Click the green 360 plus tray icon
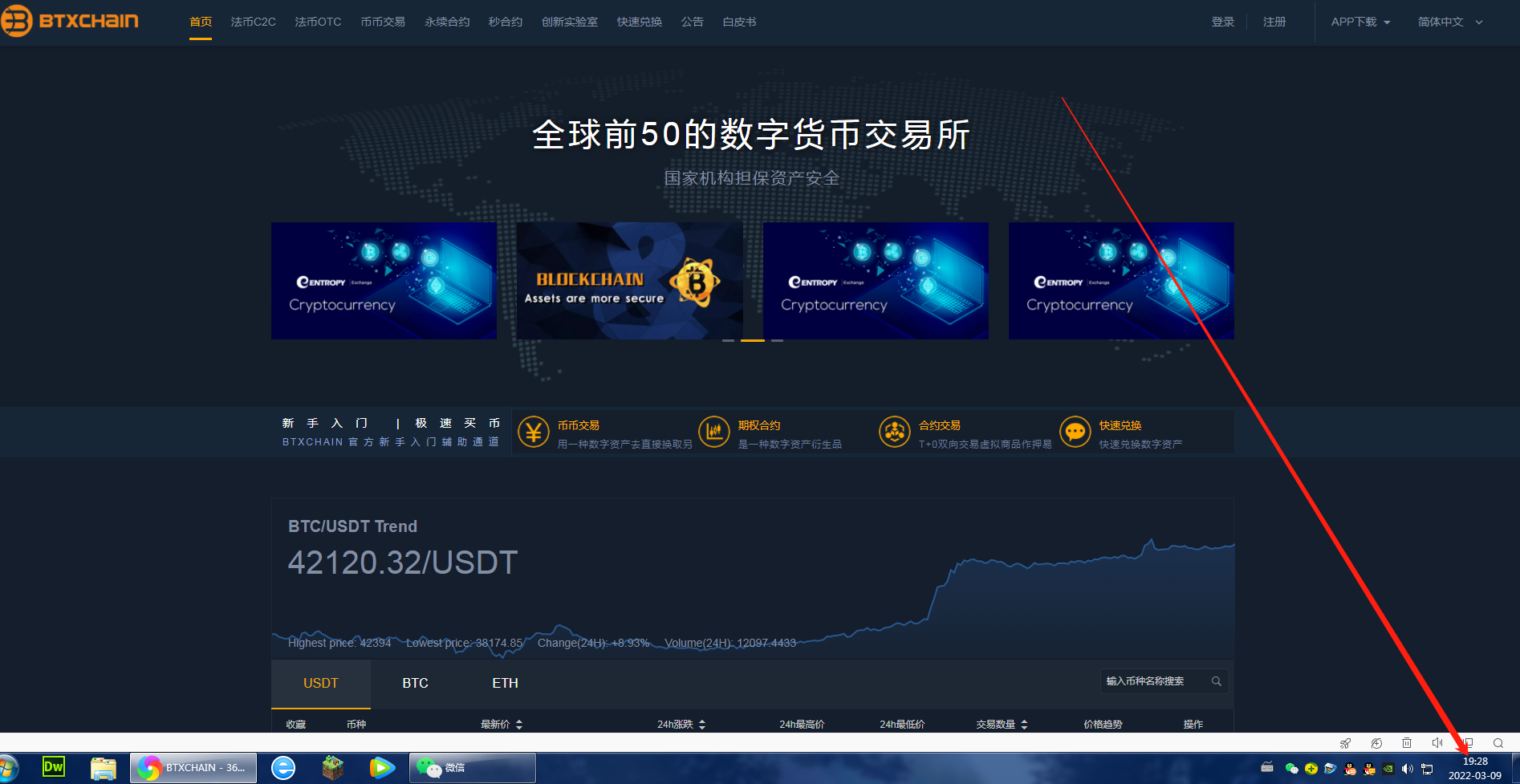The image size is (1520, 784). point(1311,769)
